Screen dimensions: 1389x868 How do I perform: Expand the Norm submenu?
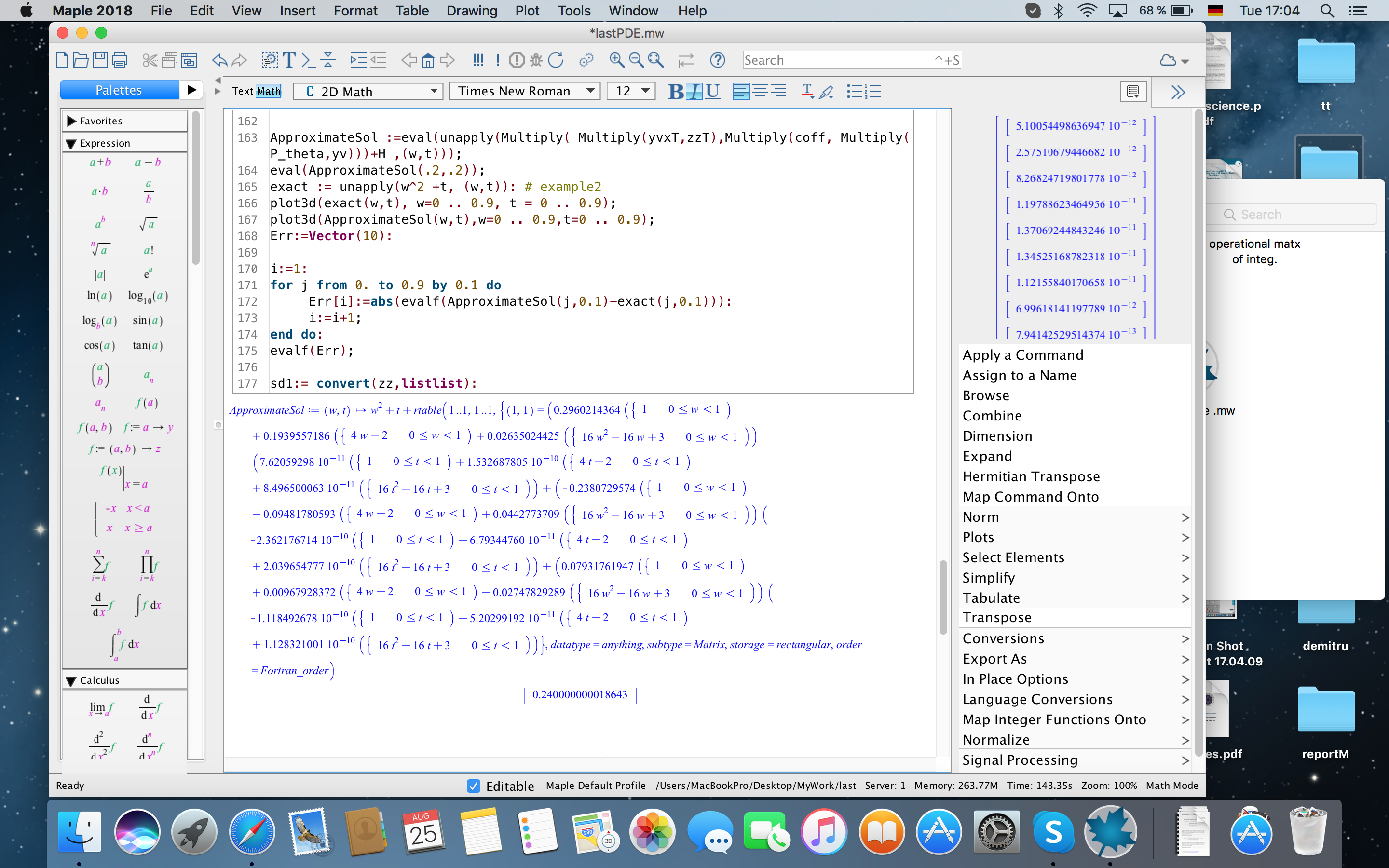coord(1075,517)
